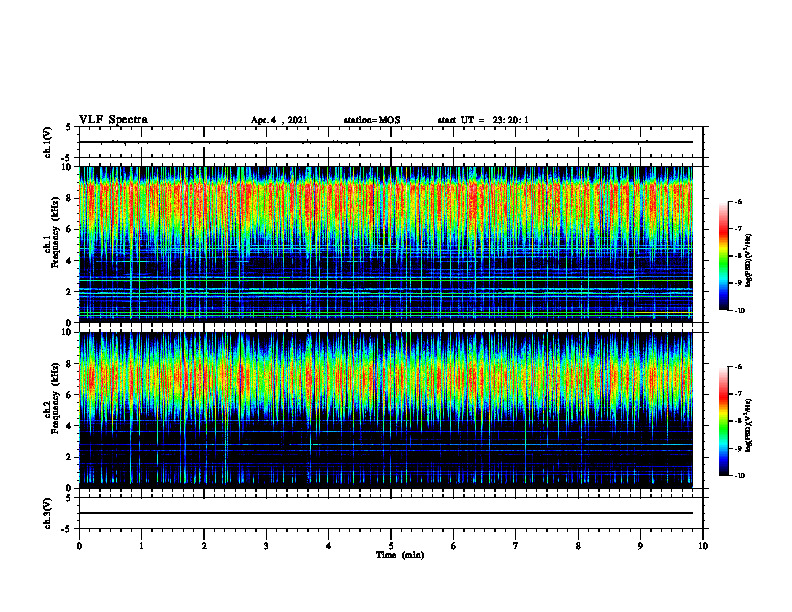Viewport: 792px width, 612px height.
Task: Click the ch.1 spectrogram colorbar
Action: [x=724, y=256]
